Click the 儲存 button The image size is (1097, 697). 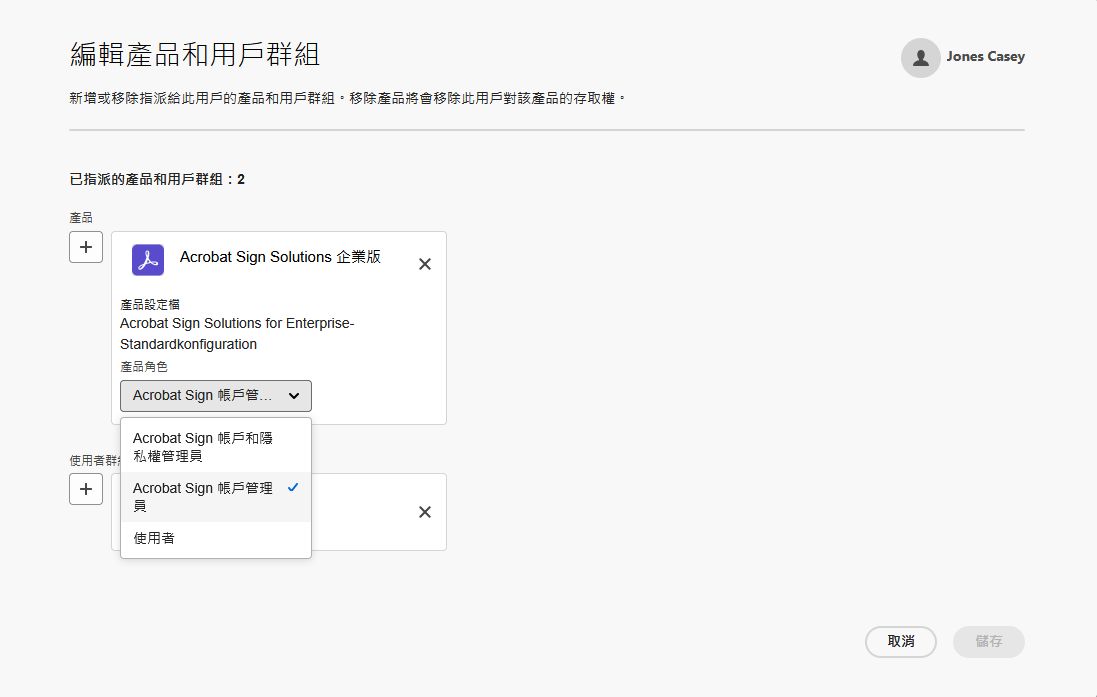989,642
